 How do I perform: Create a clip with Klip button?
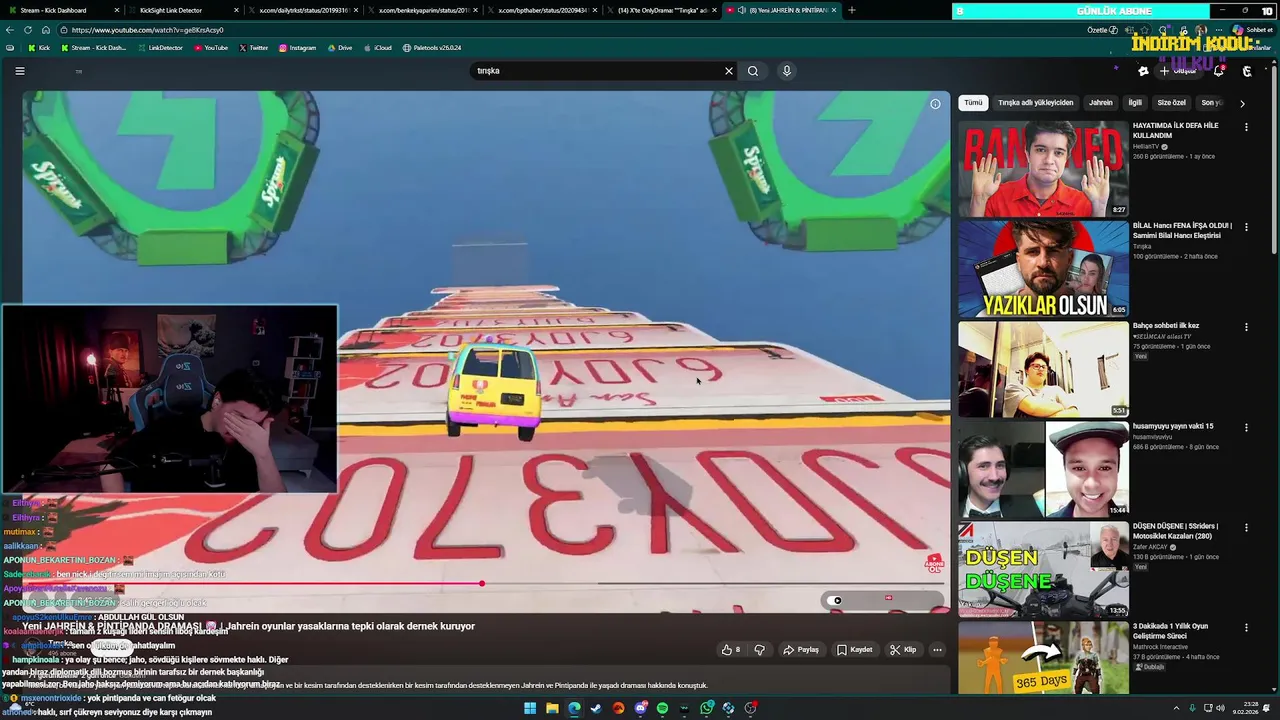coord(903,650)
